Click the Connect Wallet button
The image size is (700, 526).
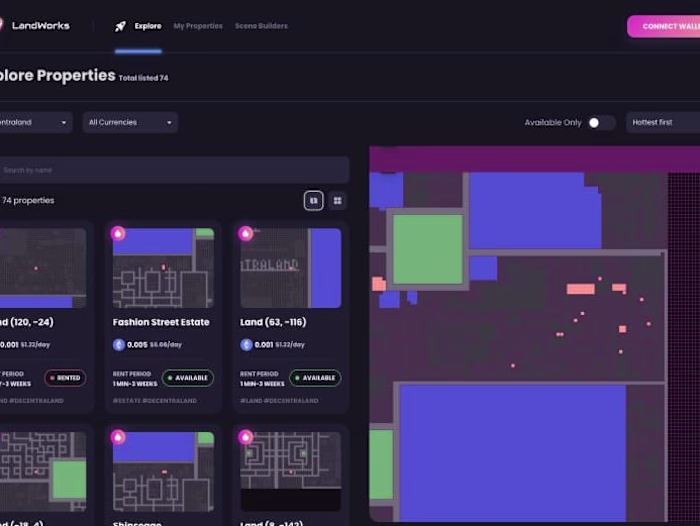(x=664, y=26)
